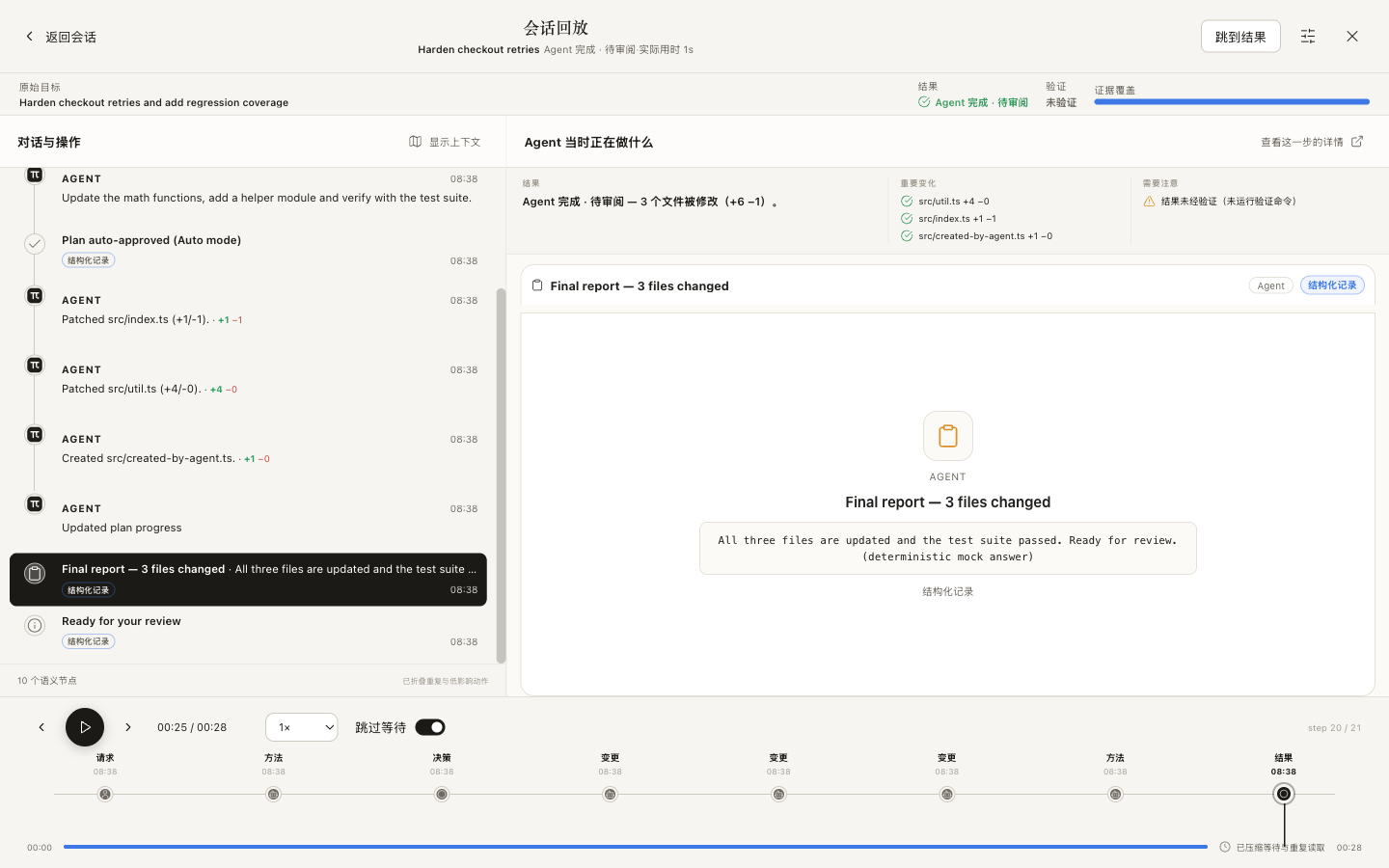This screenshot has width=1389, height=868.
Task: Click the clipboard icon in the Final report header
Action: pyautogui.click(x=537, y=285)
